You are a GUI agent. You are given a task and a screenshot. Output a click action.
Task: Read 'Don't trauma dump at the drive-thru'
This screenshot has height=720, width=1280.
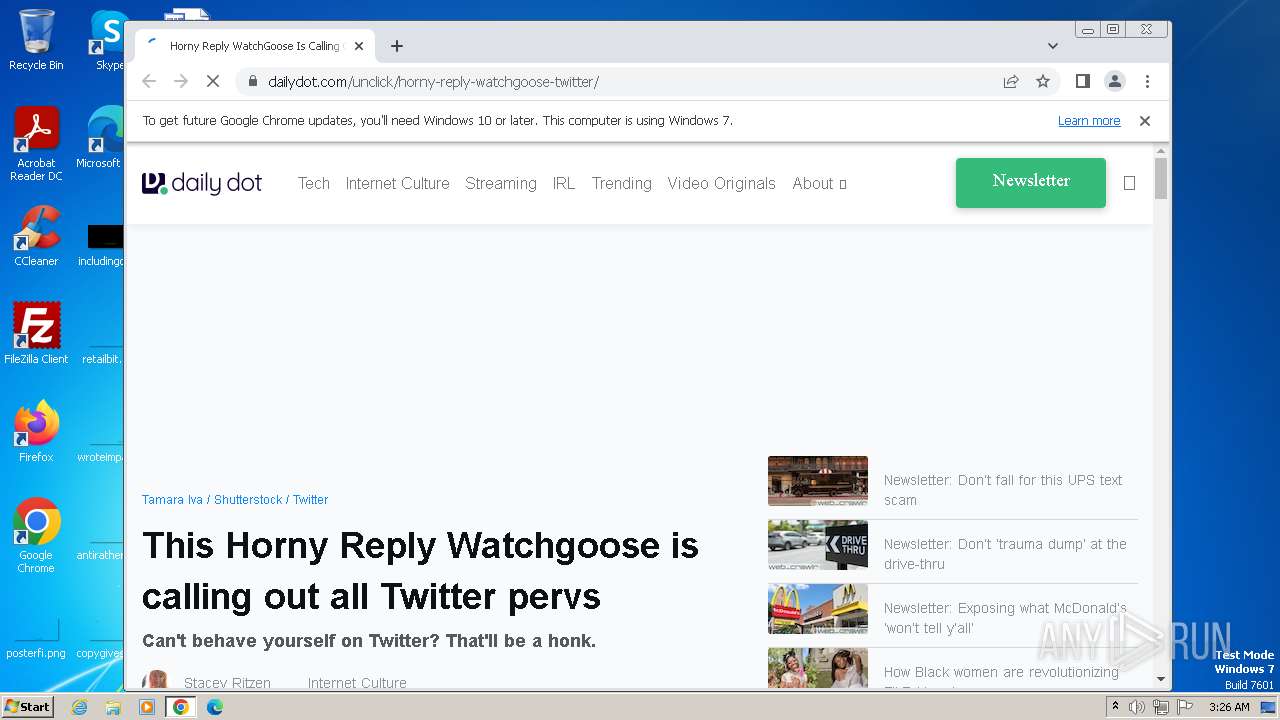click(1005, 554)
